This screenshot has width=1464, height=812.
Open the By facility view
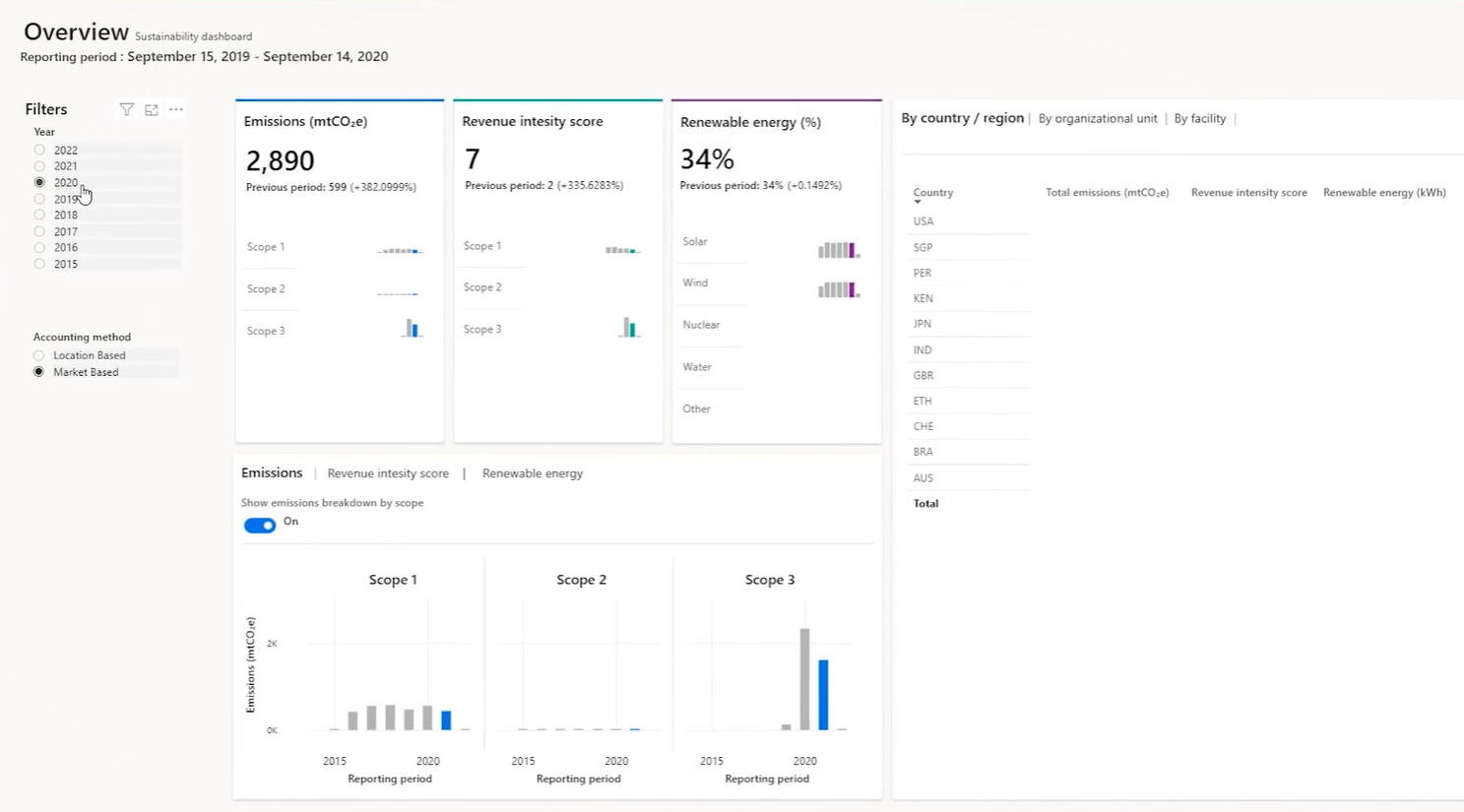click(1199, 119)
